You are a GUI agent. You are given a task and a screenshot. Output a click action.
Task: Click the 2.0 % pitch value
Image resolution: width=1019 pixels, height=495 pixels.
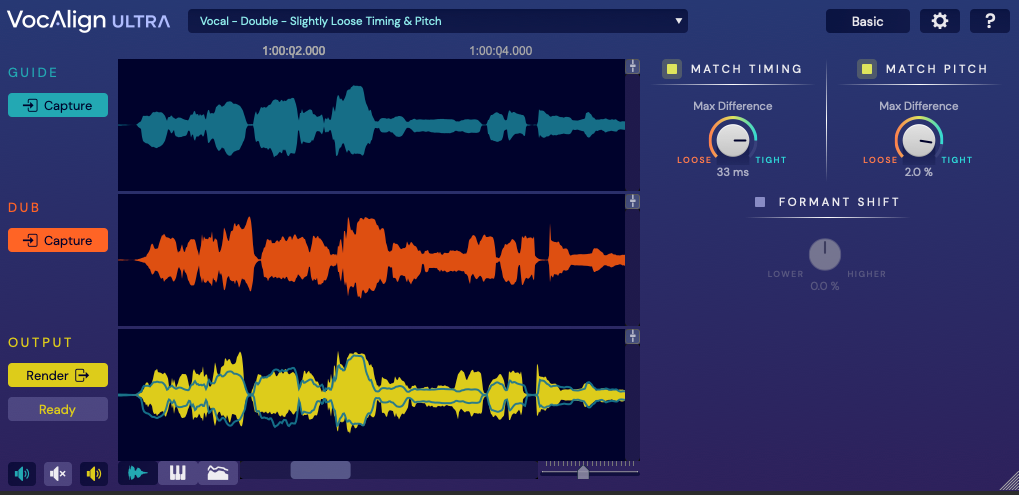[918, 172]
